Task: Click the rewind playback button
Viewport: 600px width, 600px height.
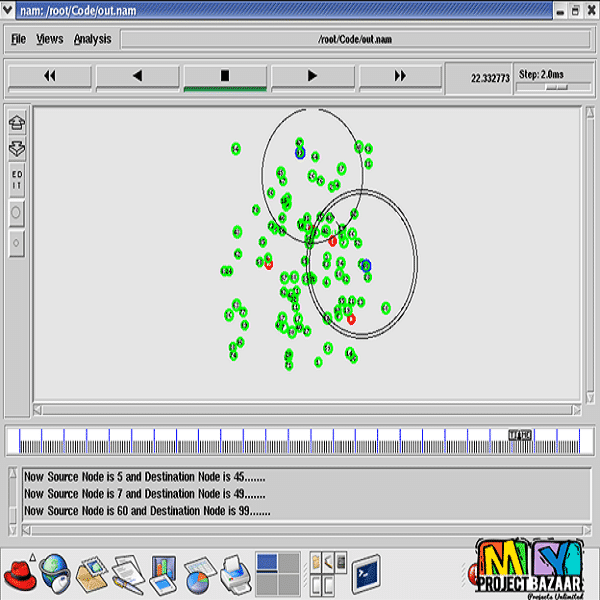Action: (x=49, y=76)
